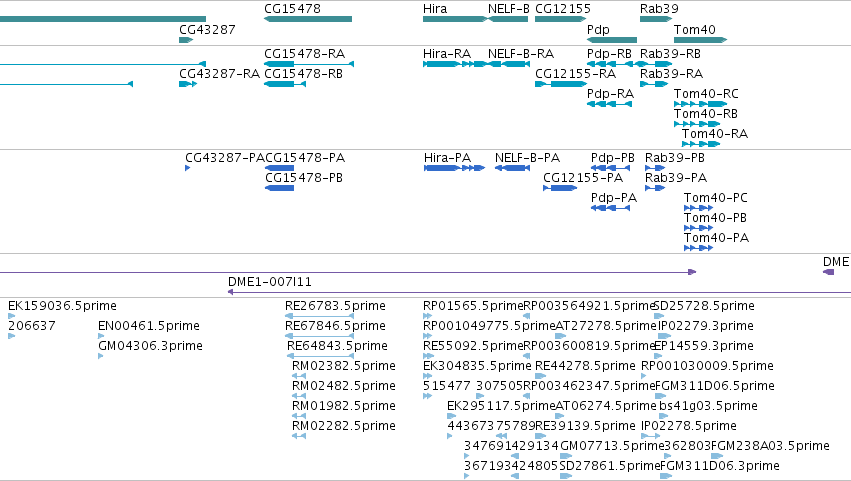Click protein Rab39-PB

tap(655, 168)
